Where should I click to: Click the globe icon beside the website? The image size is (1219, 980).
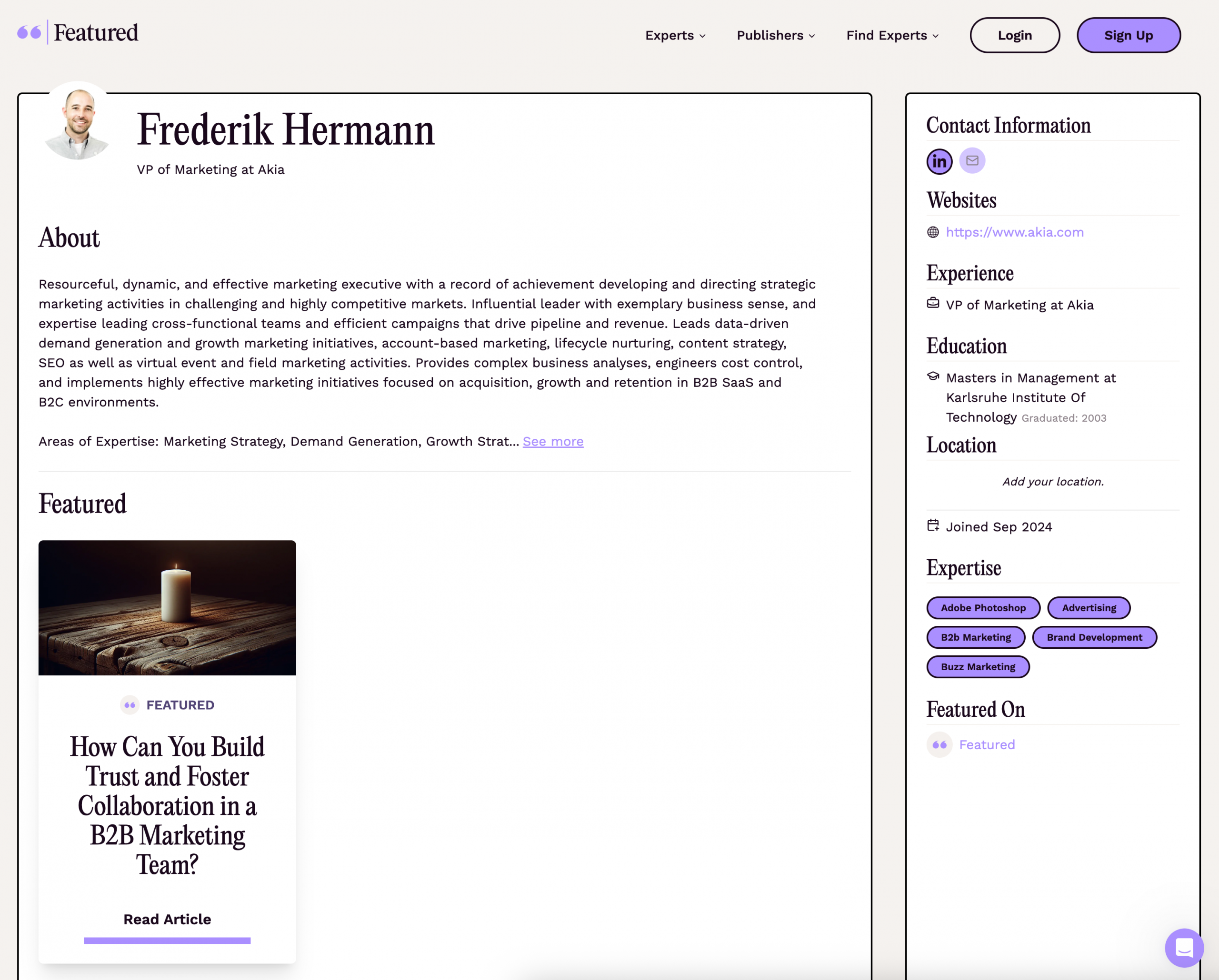[x=933, y=232]
